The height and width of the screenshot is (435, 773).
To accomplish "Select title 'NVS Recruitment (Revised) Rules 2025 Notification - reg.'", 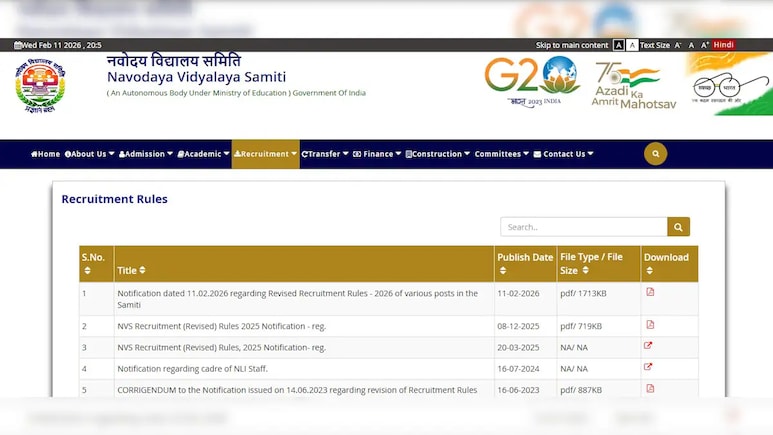I will click(x=221, y=326).
